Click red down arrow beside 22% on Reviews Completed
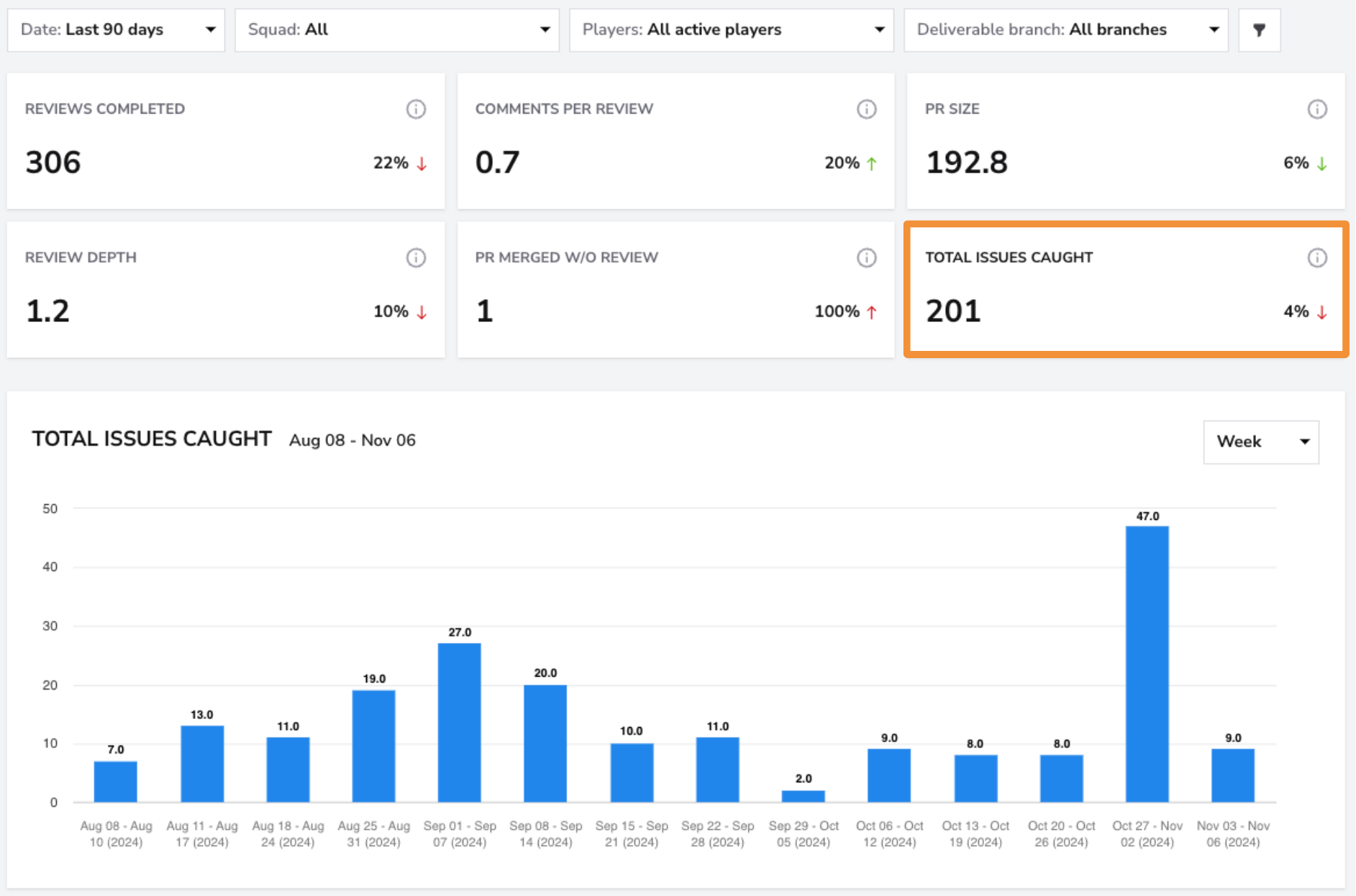Image resolution: width=1356 pixels, height=896 pixels. (x=422, y=164)
